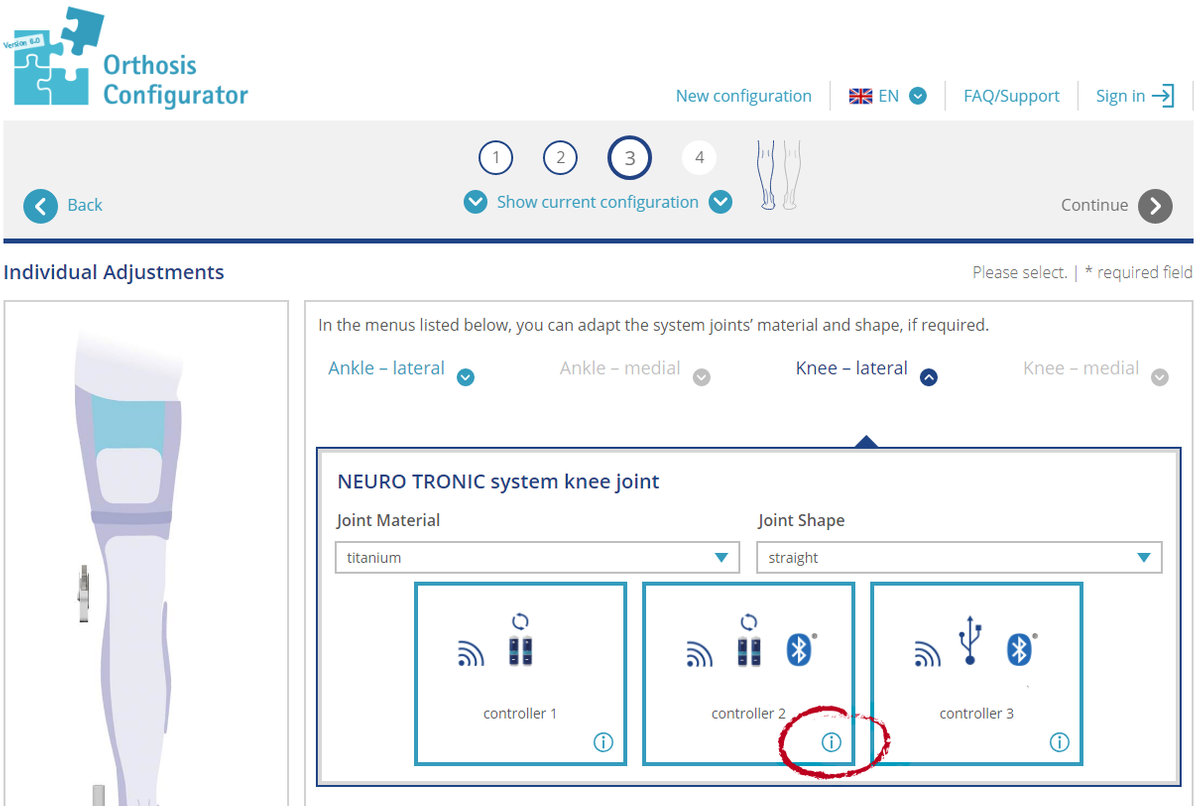This screenshot has width=1200, height=806.
Task: Click the Continue arrow circle icon
Action: point(1155,206)
